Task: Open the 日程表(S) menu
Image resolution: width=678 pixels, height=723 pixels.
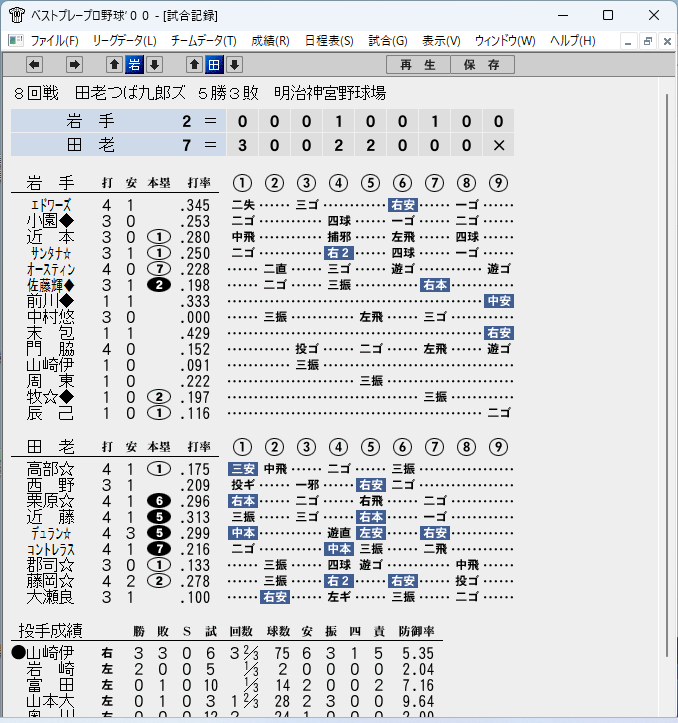Action: click(329, 41)
